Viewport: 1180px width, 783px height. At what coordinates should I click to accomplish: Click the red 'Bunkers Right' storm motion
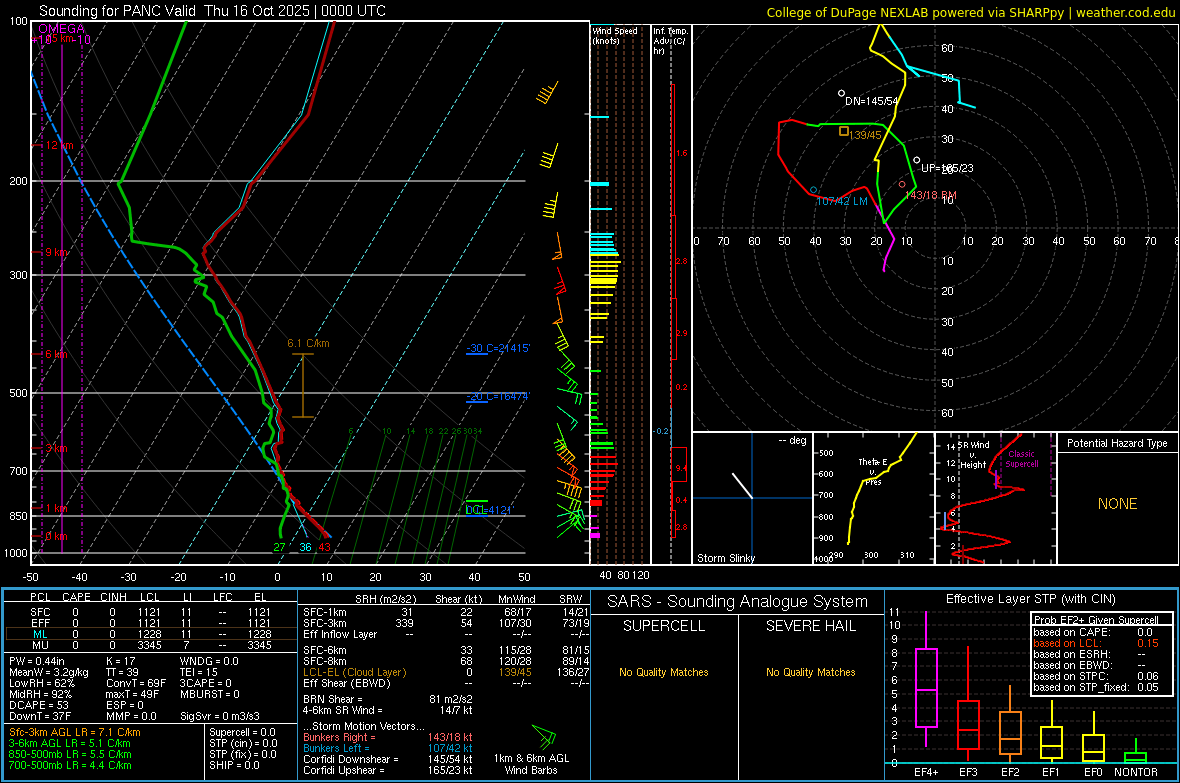[x=388, y=737]
